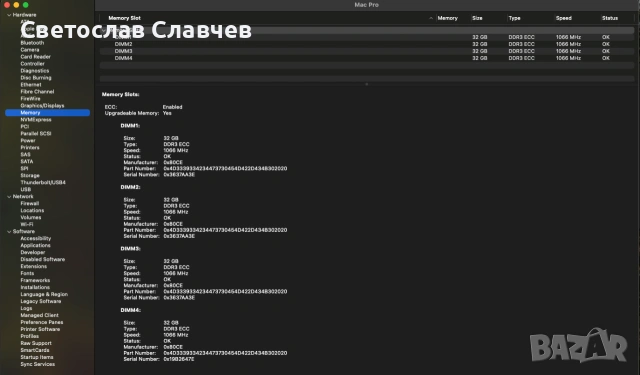Show Fonts information
The height and width of the screenshot is (375, 640).
coord(27,273)
